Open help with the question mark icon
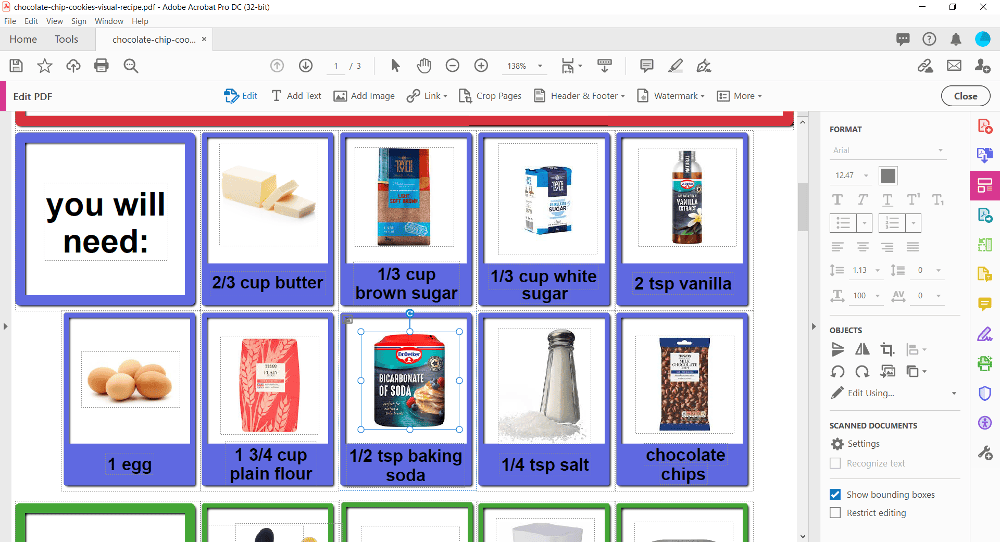Screen dimensions: 1000x542 point(929,40)
